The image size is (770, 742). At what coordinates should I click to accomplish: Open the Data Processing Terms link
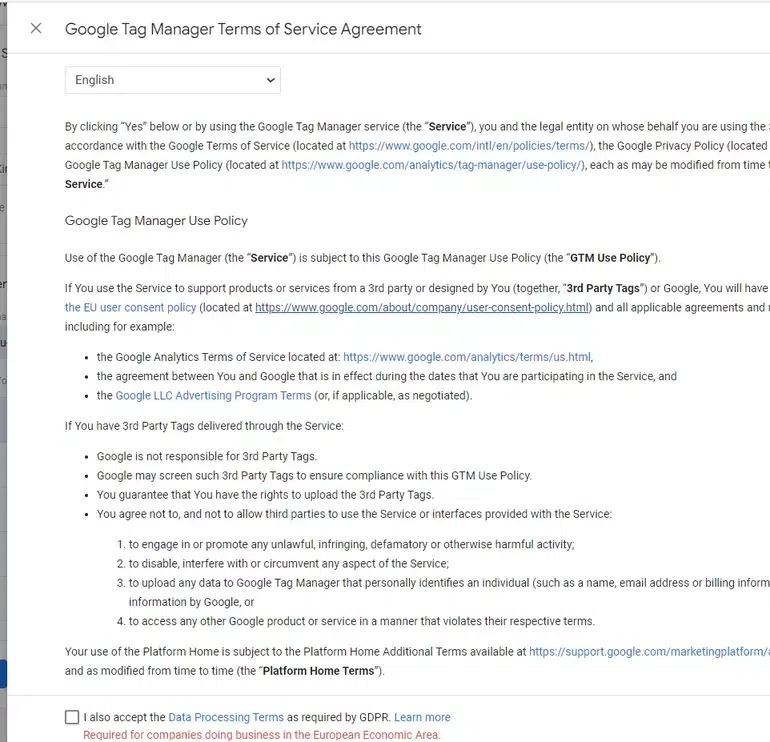pyautogui.click(x=226, y=717)
